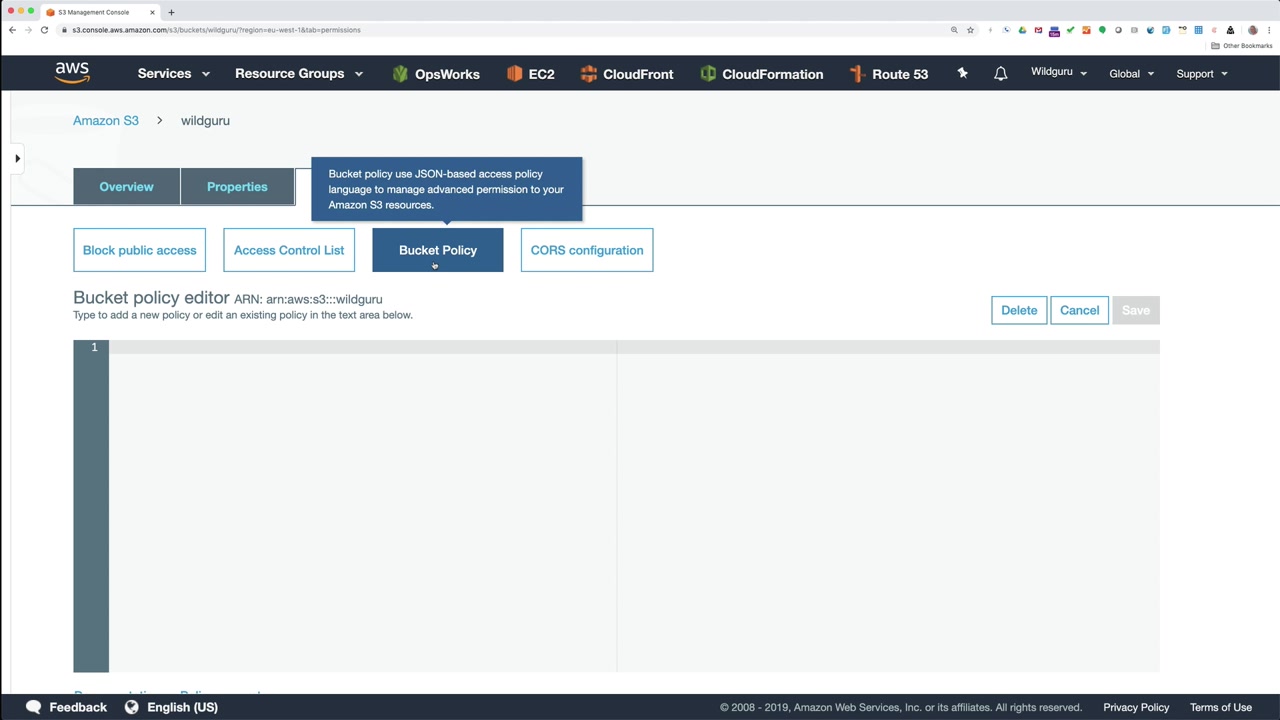Close the S3 Management Console browser tab
Viewport: 1280px width, 720px height.
tap(152, 12)
